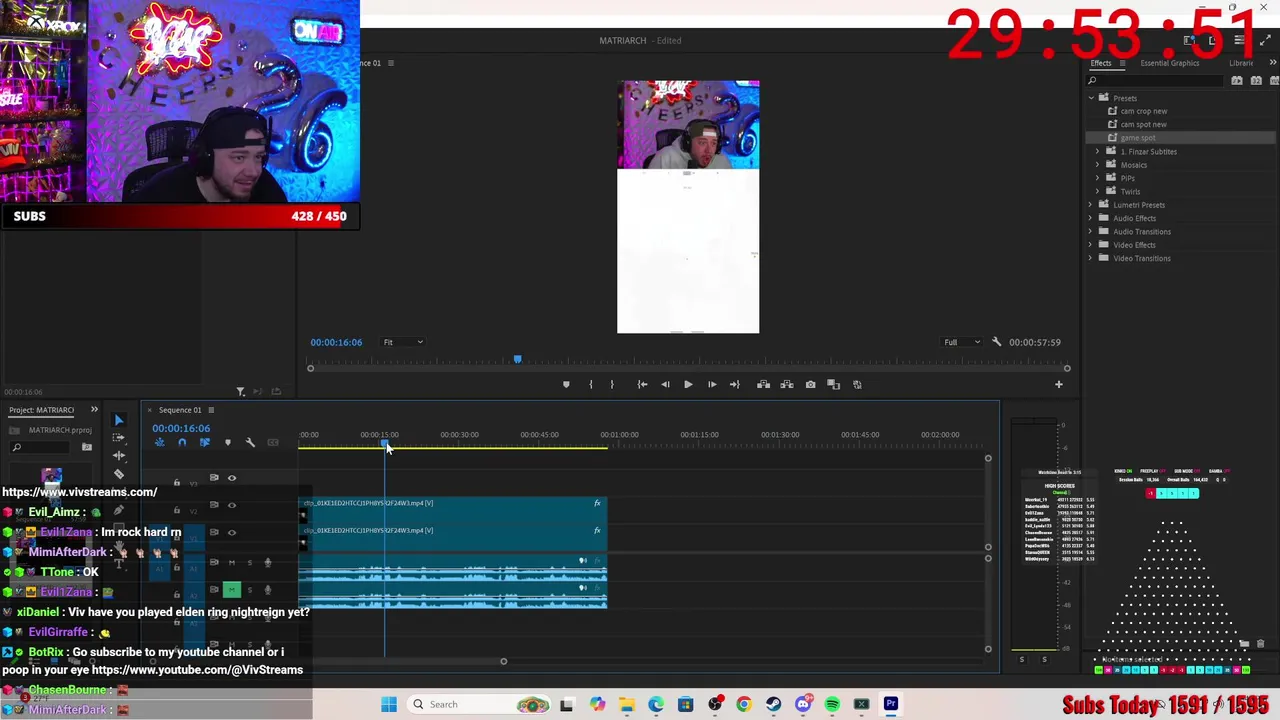Image resolution: width=1280 pixels, height=720 pixels.
Task: Step forward one frame
Action: (x=712, y=384)
